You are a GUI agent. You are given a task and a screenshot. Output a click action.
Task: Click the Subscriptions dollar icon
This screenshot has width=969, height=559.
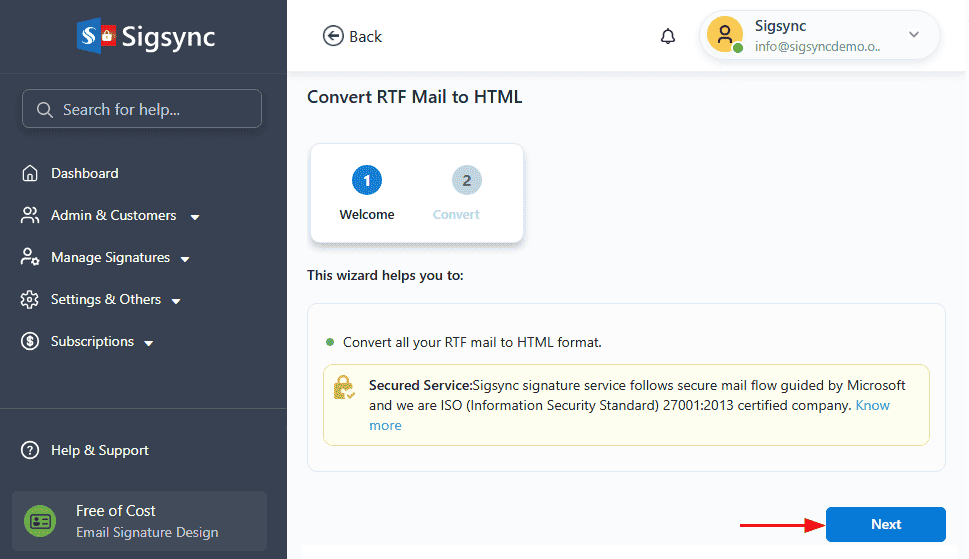(x=30, y=342)
